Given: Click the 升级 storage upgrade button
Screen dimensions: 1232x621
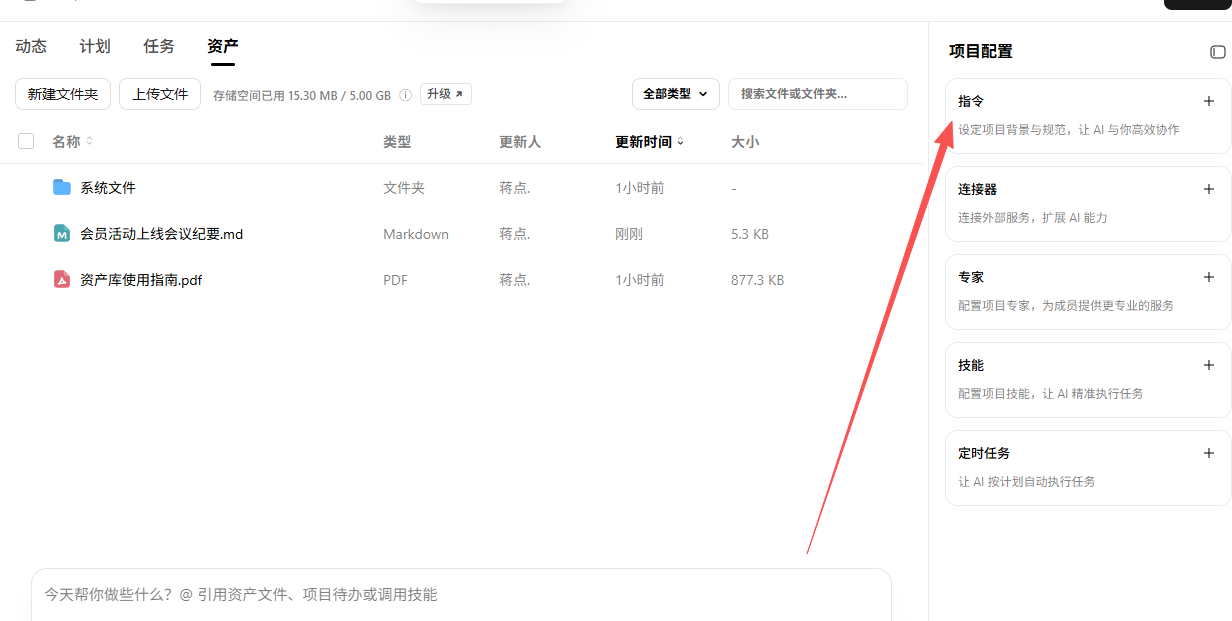Looking at the screenshot, I should tap(445, 94).
